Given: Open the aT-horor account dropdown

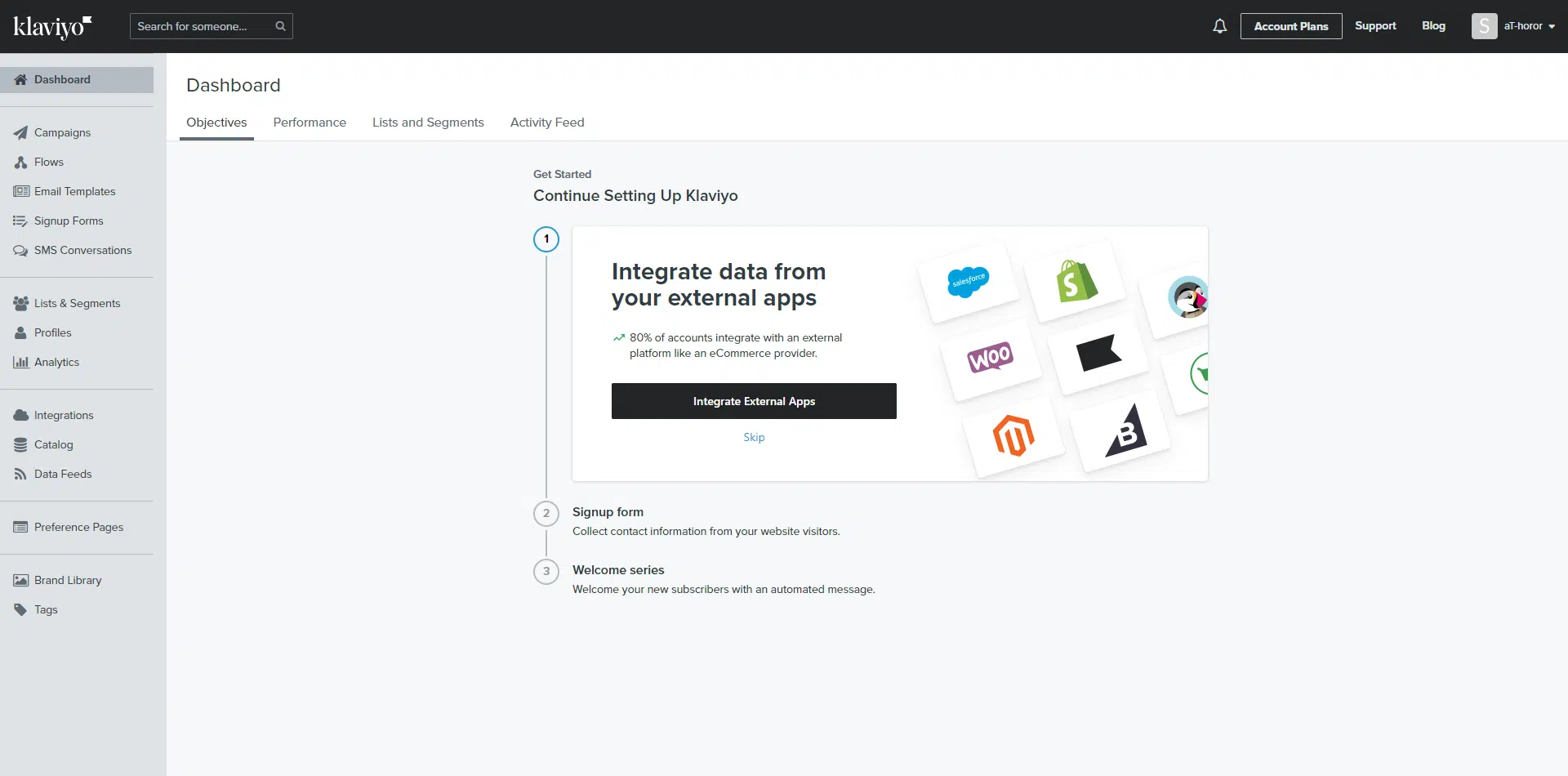Looking at the screenshot, I should click(1529, 26).
